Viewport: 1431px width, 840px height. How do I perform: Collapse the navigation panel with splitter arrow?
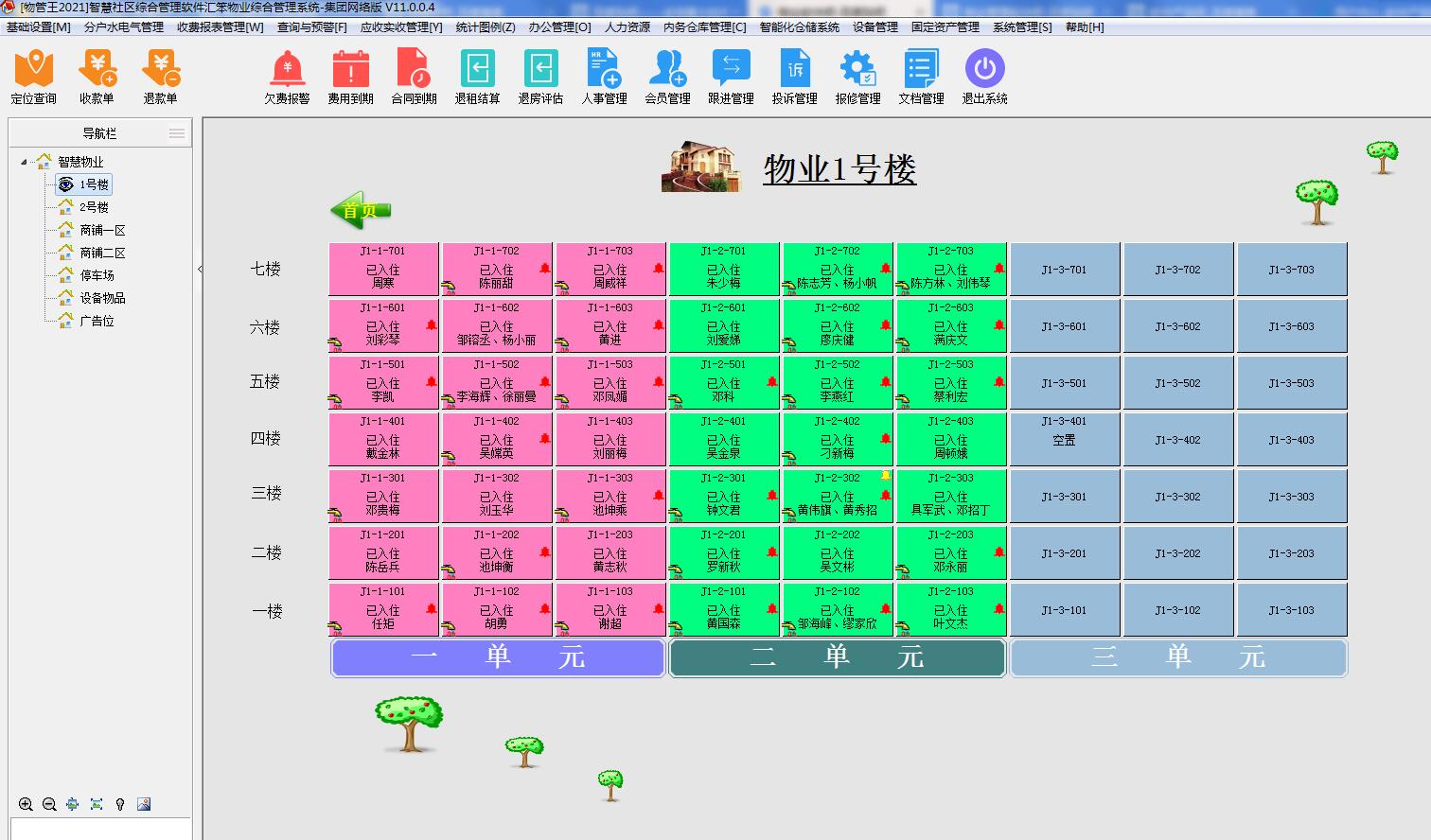pyautogui.click(x=200, y=270)
